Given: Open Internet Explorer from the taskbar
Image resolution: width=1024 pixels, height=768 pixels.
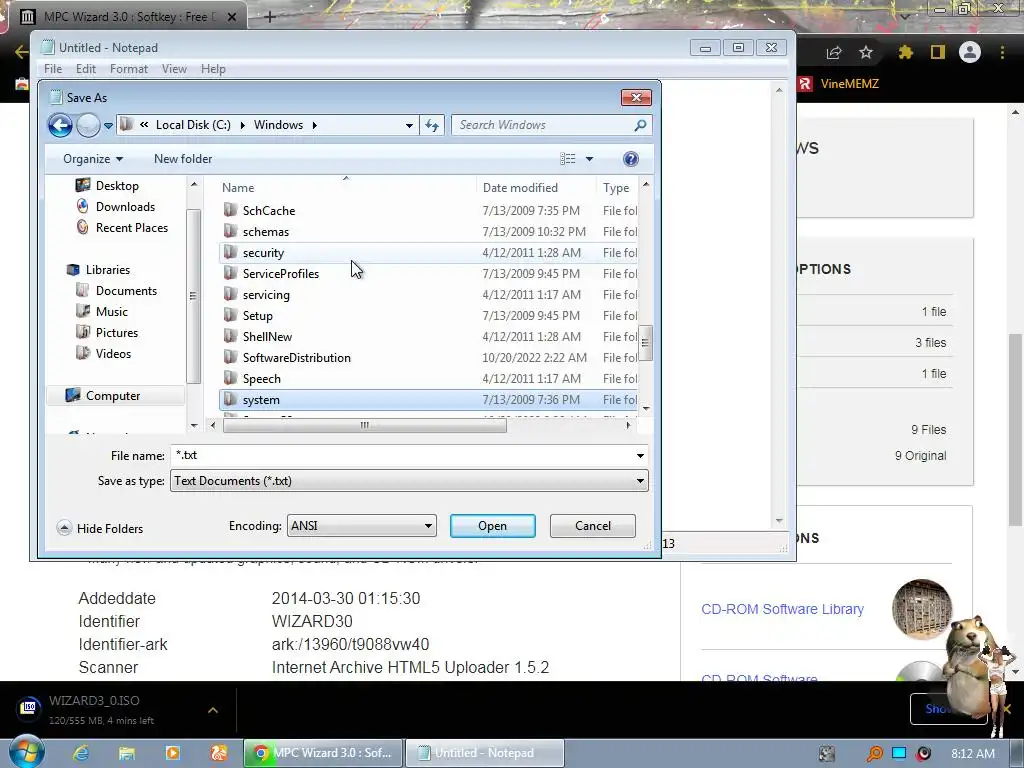Looking at the screenshot, I should pos(81,753).
